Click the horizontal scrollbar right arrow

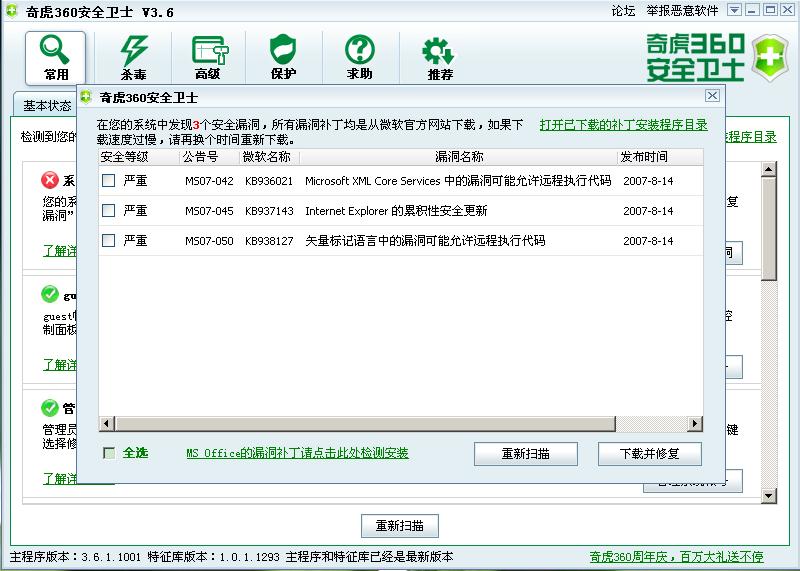click(694, 424)
